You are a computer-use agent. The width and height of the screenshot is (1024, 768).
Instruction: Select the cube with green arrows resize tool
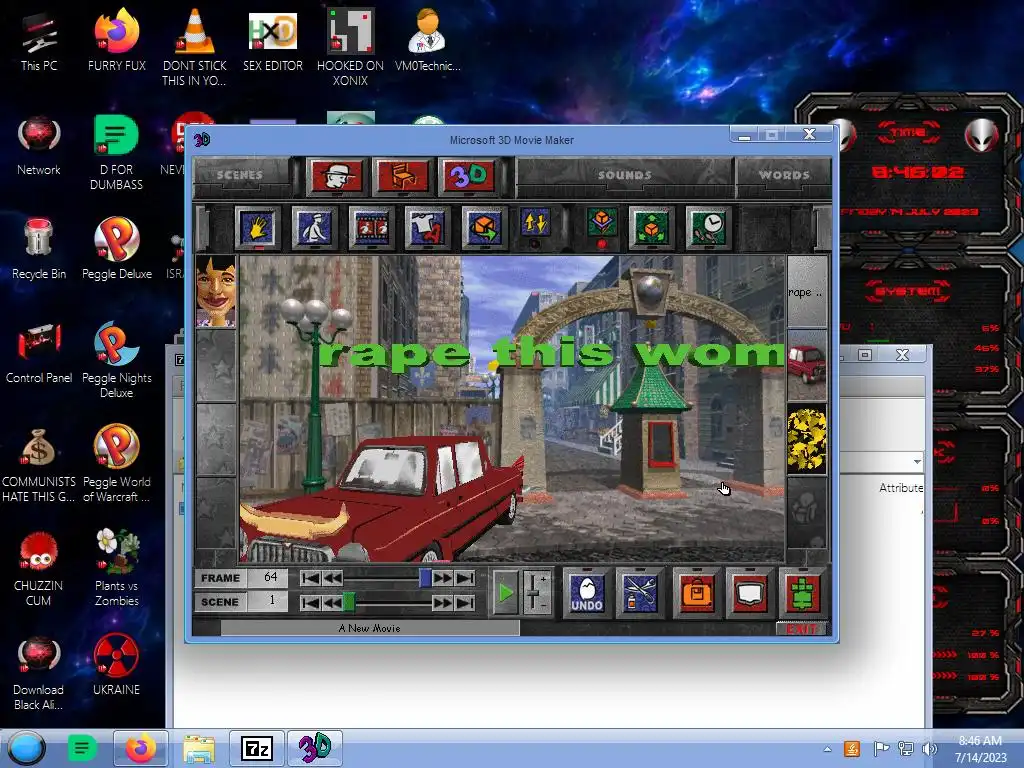651,227
